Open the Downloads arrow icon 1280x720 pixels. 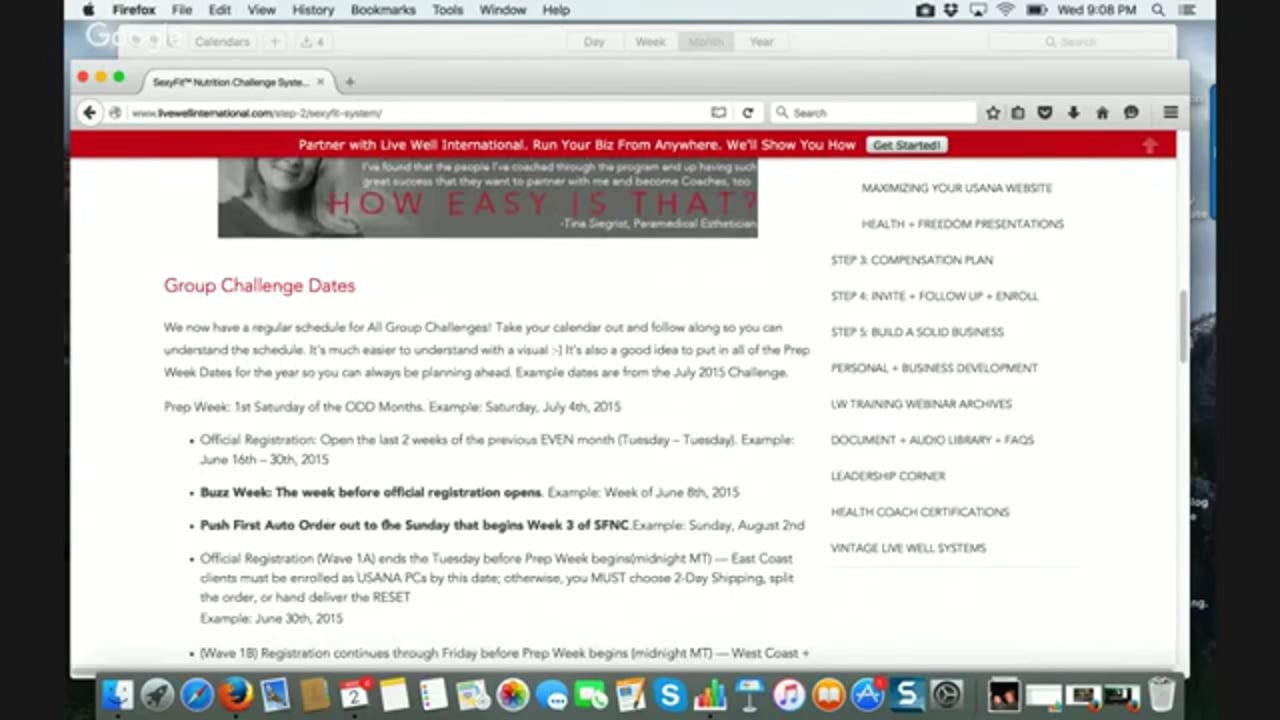point(1073,113)
